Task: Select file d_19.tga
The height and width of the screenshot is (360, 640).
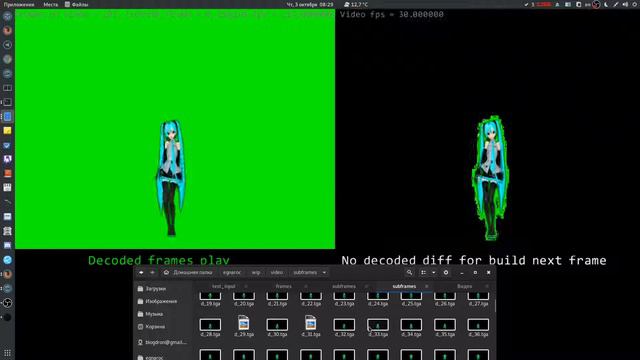Action: coord(210,299)
